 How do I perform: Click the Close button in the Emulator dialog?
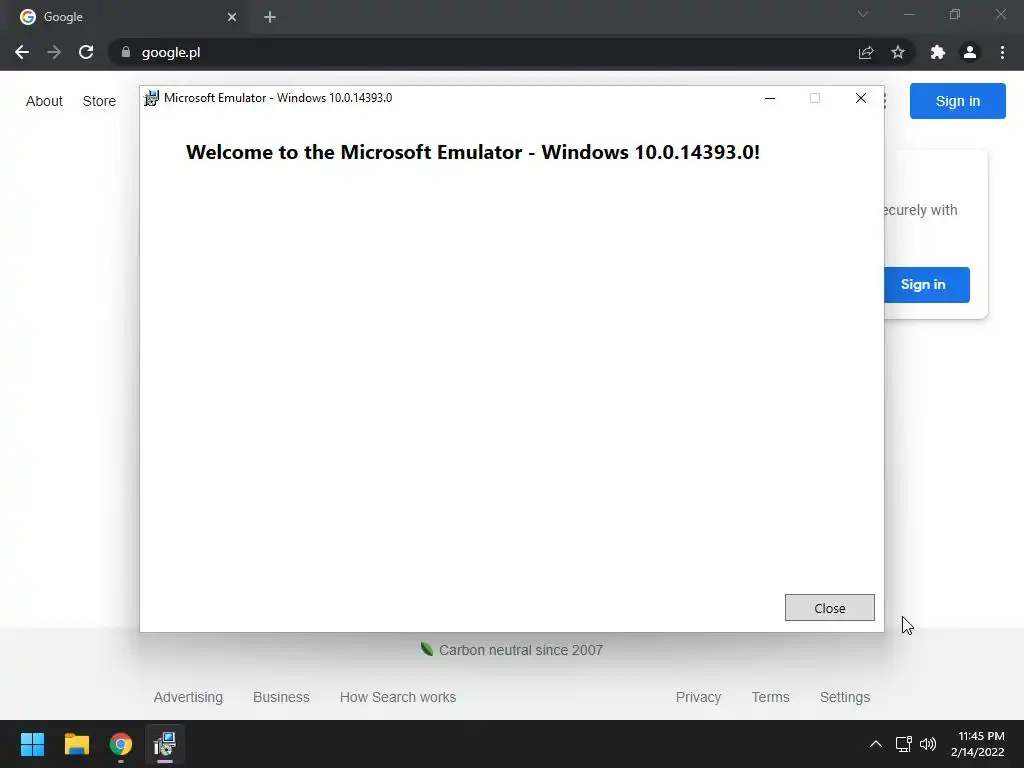[829, 607]
